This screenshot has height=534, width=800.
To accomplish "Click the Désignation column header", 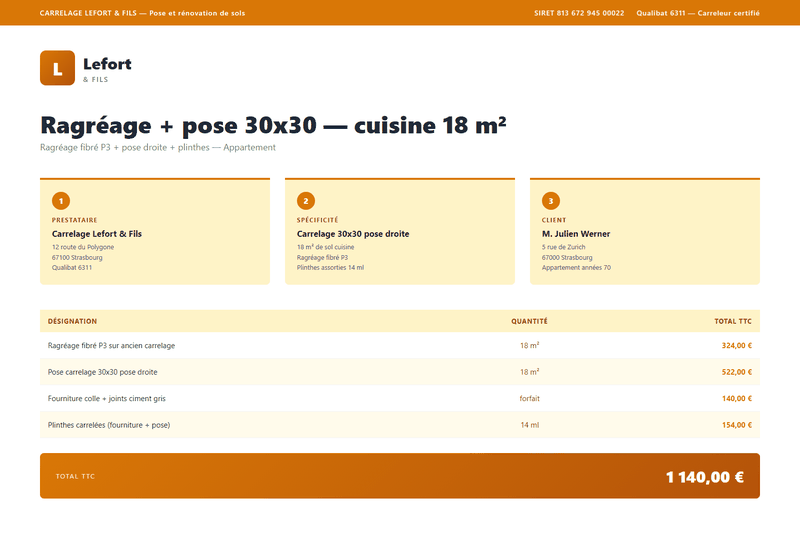I will click(72, 321).
